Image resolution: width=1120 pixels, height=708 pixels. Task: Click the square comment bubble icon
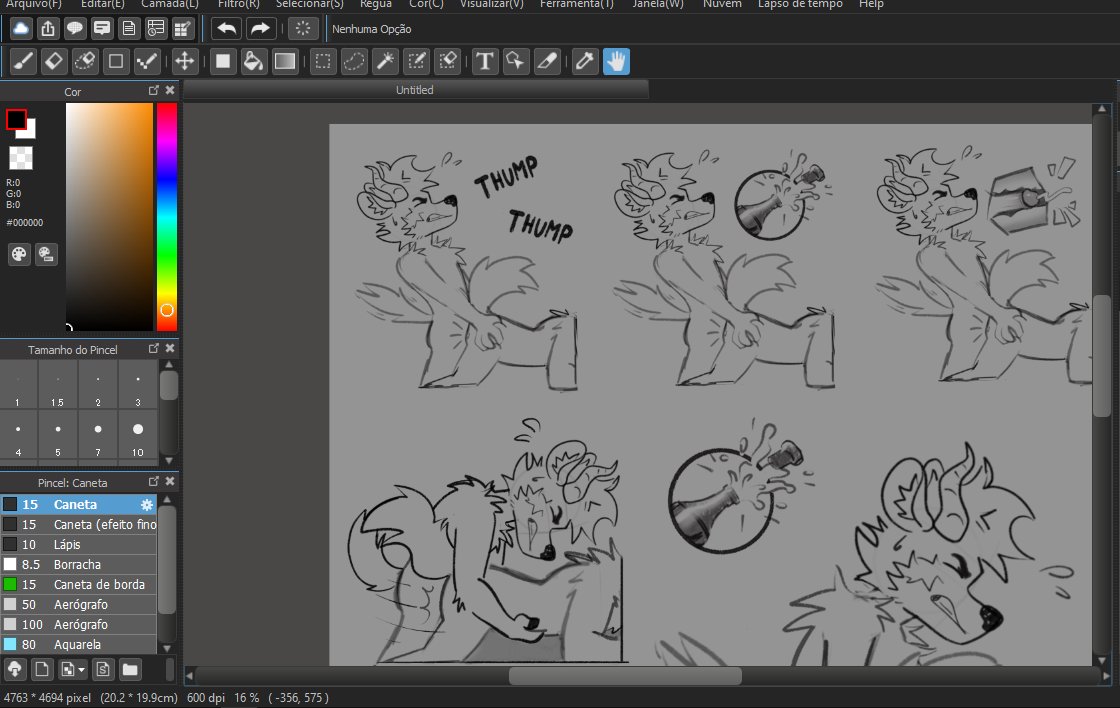102,29
